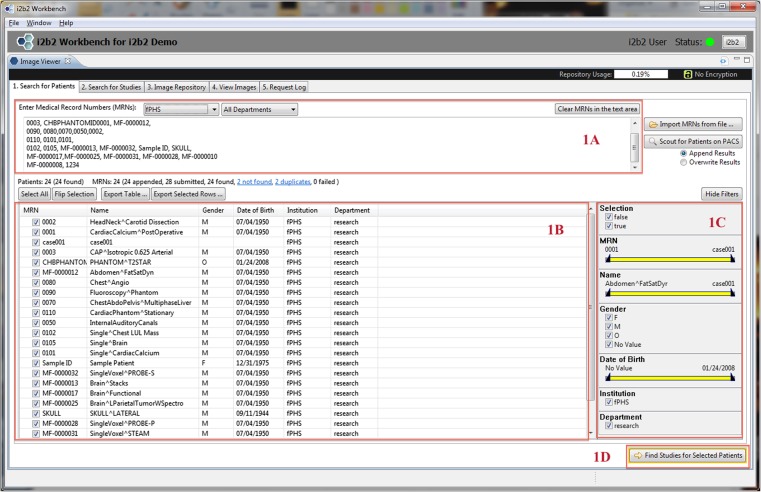
Task: Click the '2 not found' link
Action: pos(253,180)
